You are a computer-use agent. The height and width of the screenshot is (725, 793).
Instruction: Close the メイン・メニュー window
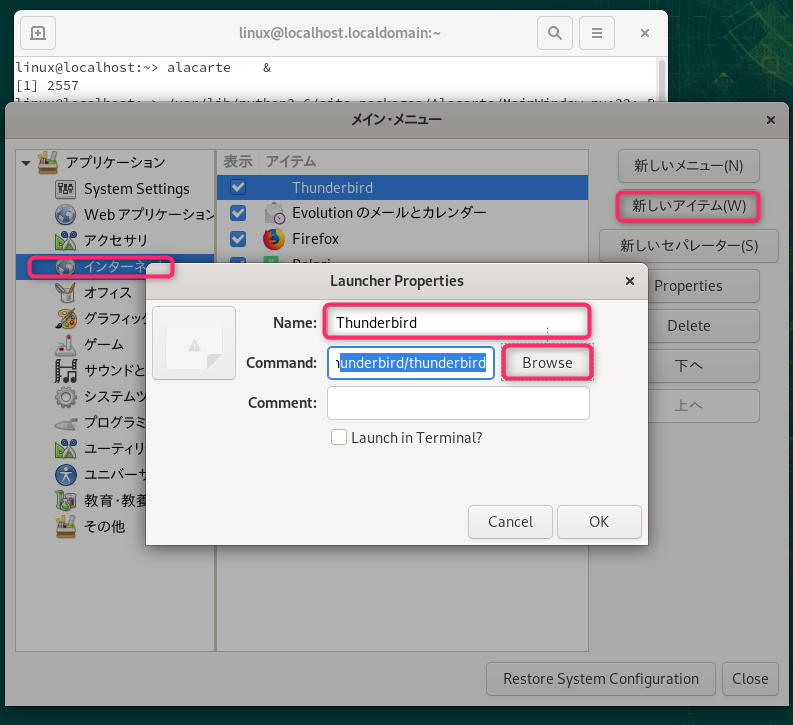click(x=771, y=120)
